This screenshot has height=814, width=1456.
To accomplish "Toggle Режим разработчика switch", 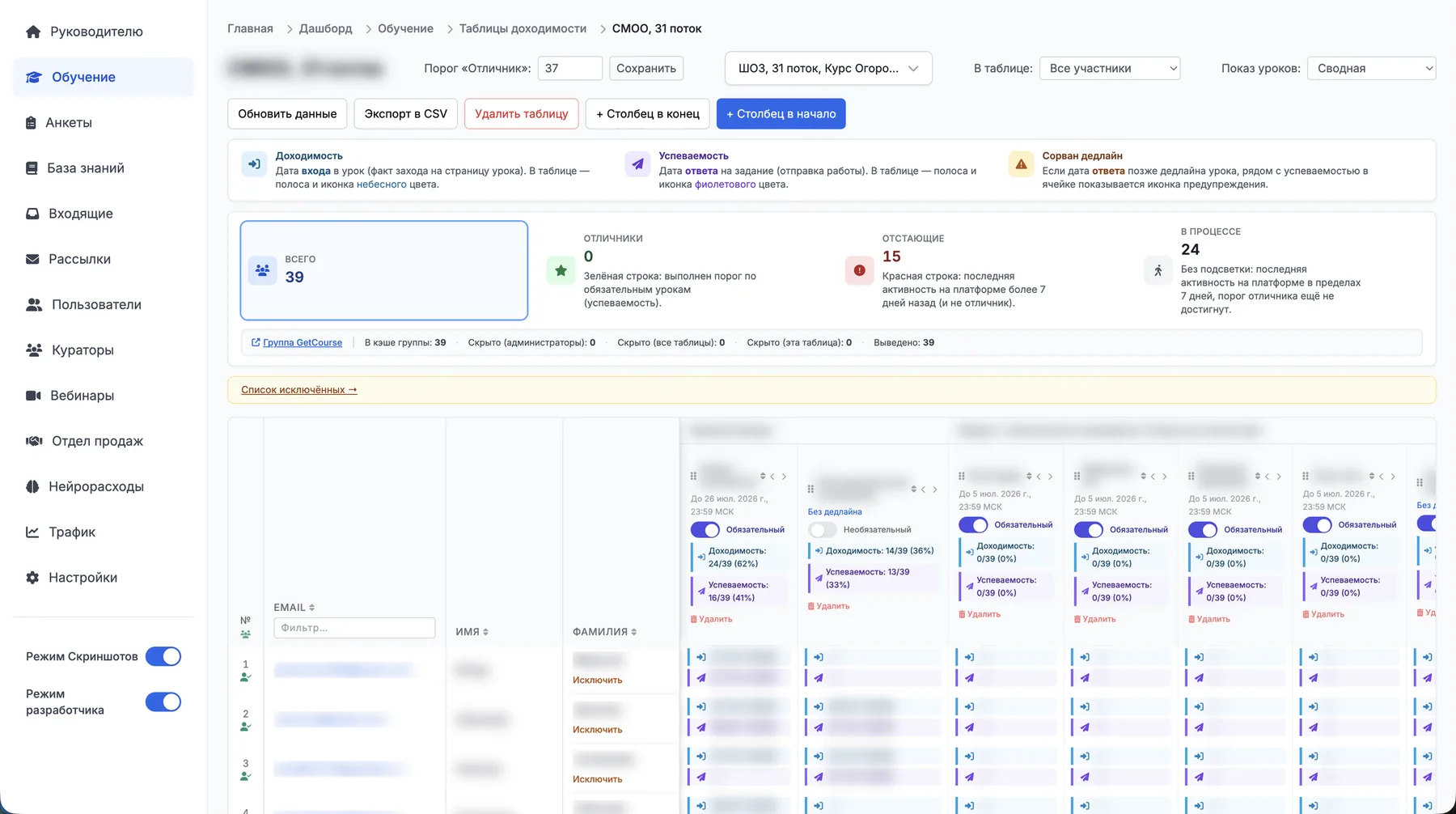I will click(163, 702).
